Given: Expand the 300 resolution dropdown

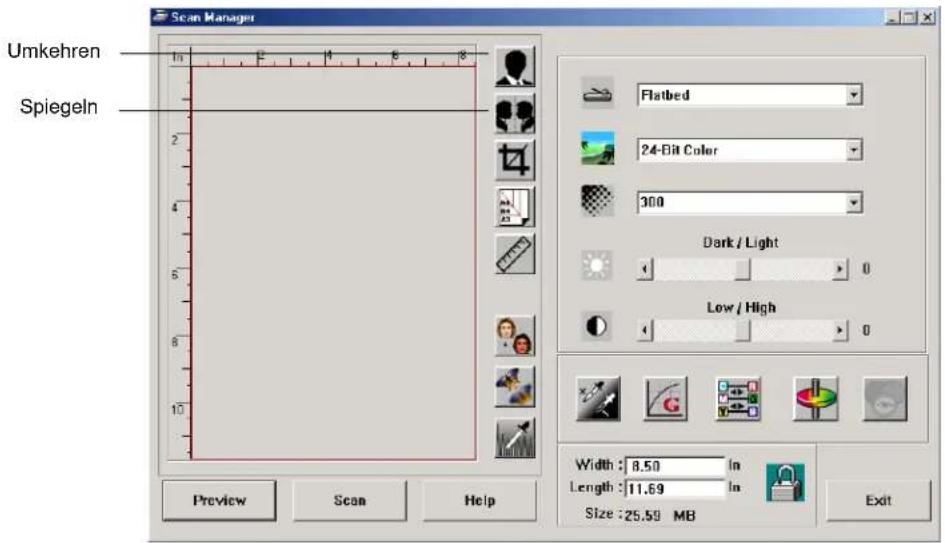Looking at the screenshot, I should (853, 202).
